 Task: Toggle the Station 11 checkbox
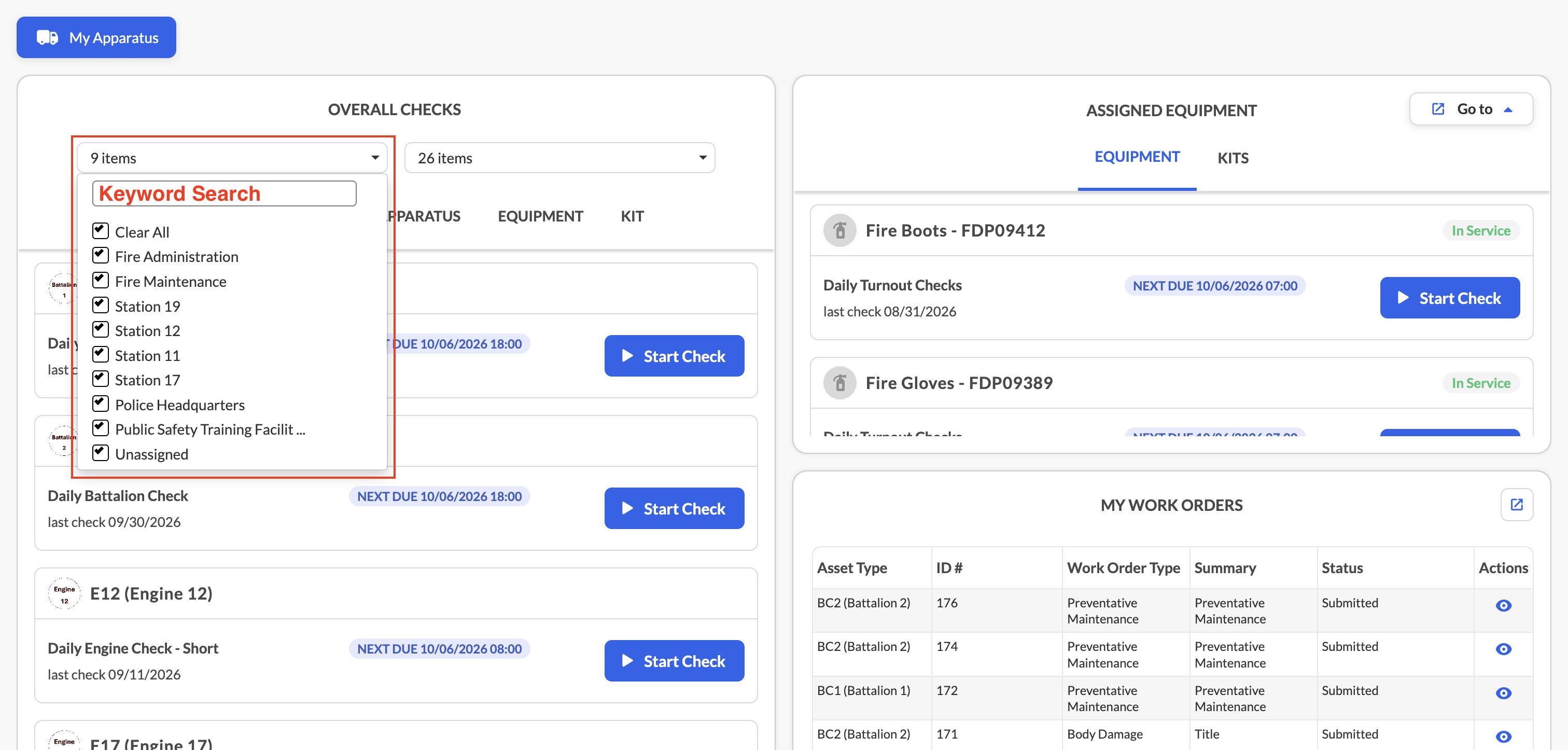tap(101, 354)
